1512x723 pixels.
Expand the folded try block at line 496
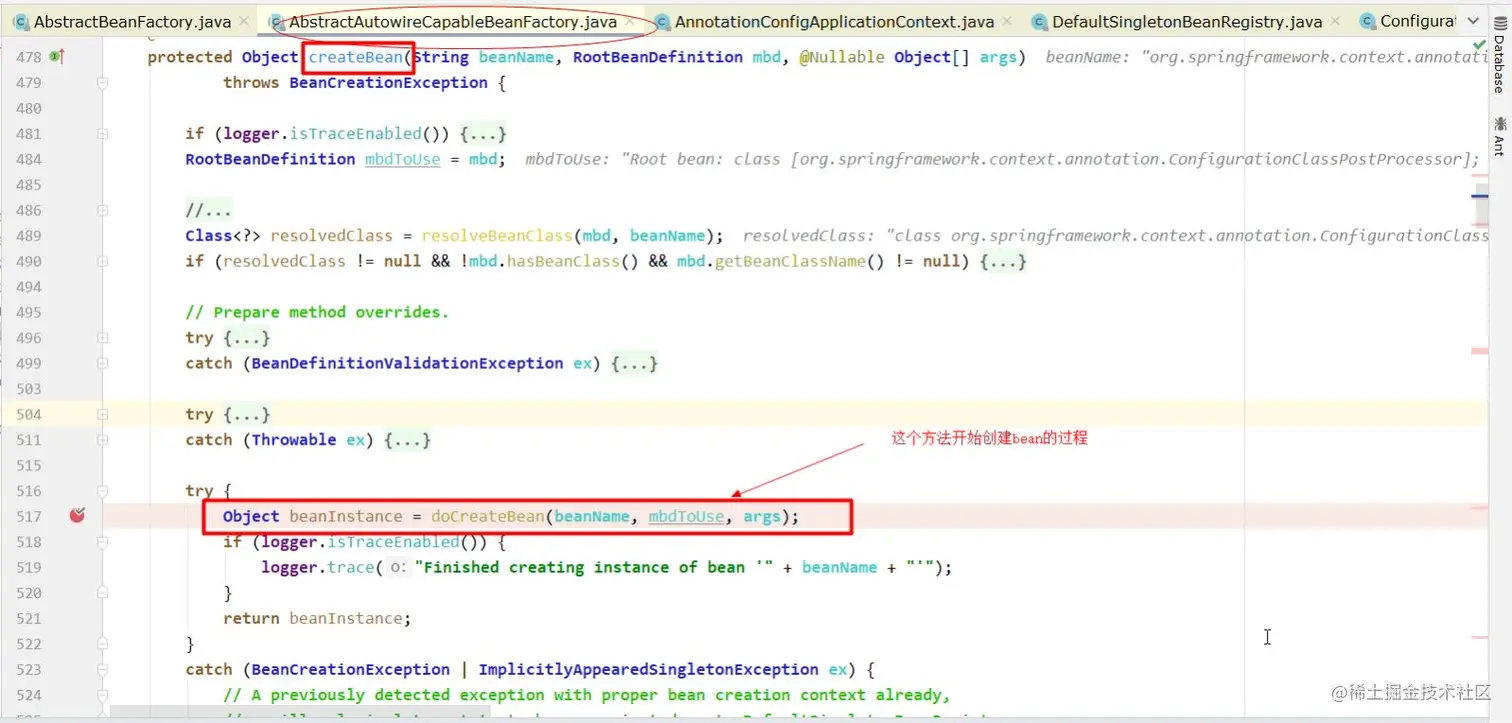102,338
